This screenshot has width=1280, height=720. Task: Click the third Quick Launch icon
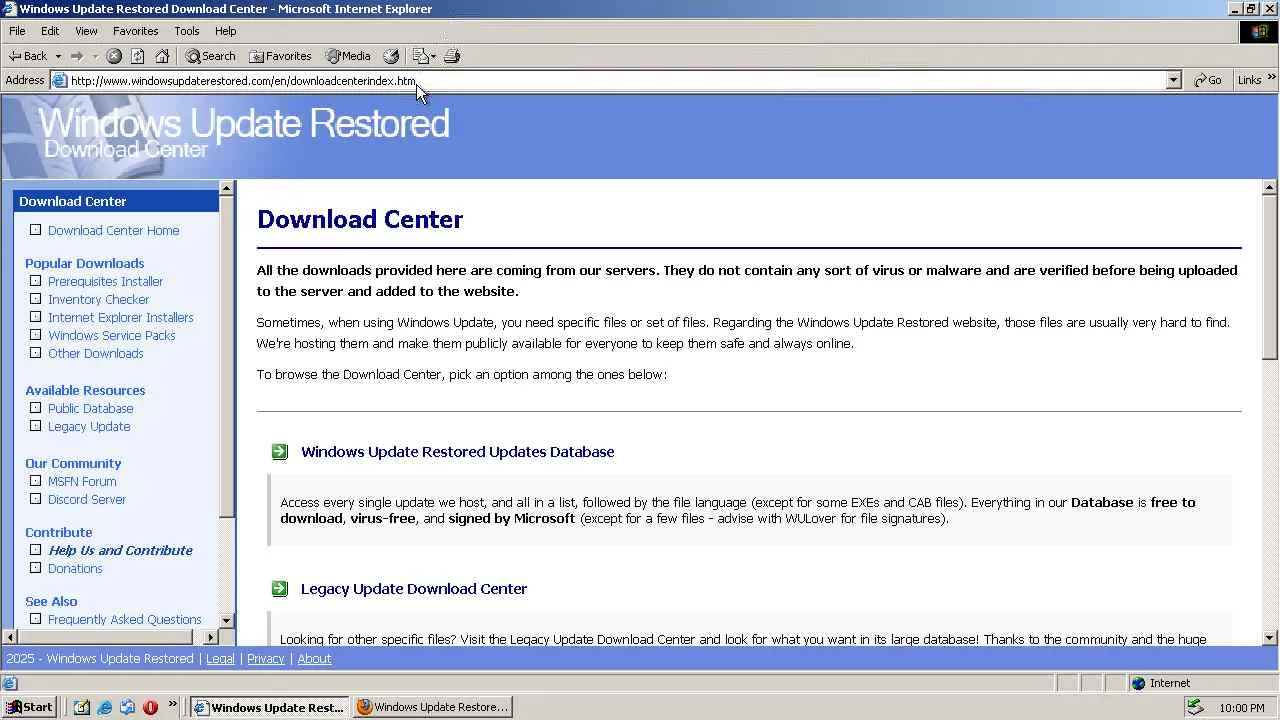coord(128,707)
